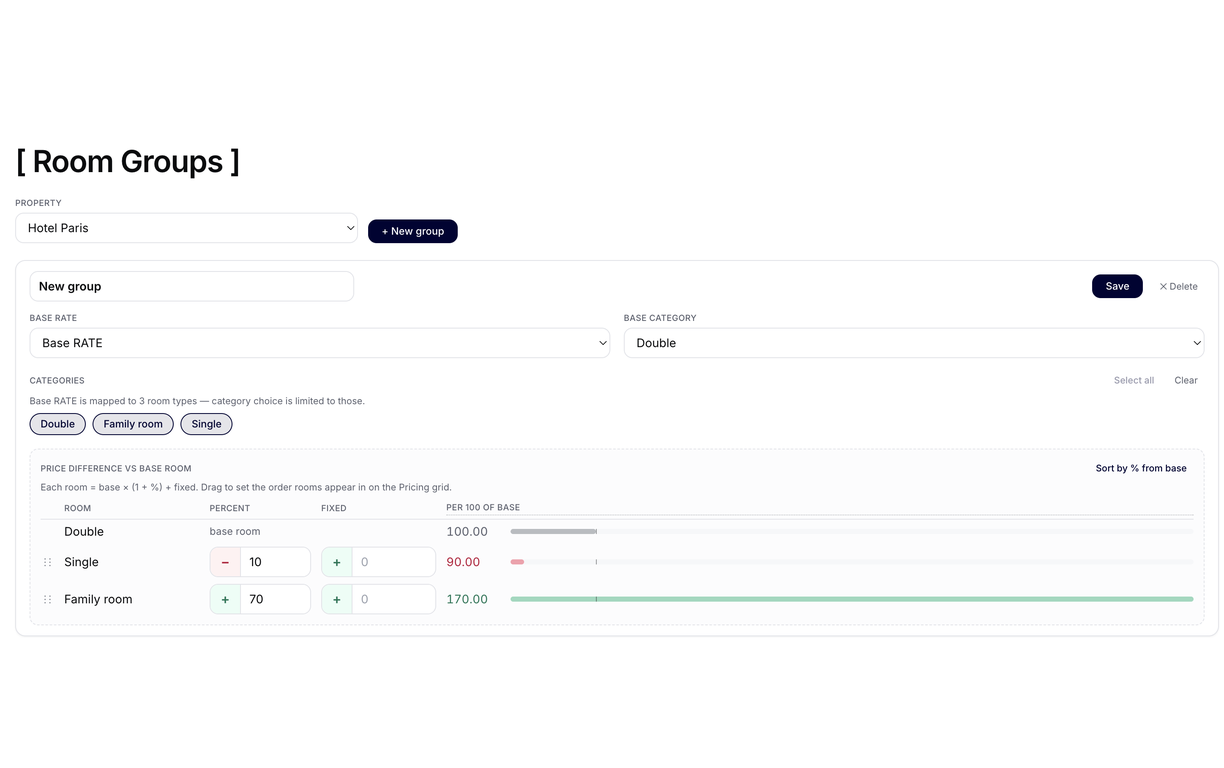Edit the group name field
Screen dimensions: 1224x768
click(192, 286)
